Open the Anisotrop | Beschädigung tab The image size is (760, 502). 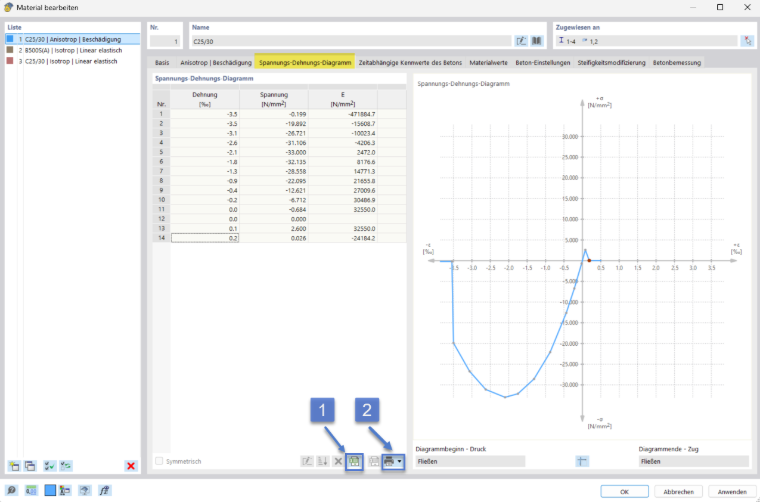click(x=216, y=63)
